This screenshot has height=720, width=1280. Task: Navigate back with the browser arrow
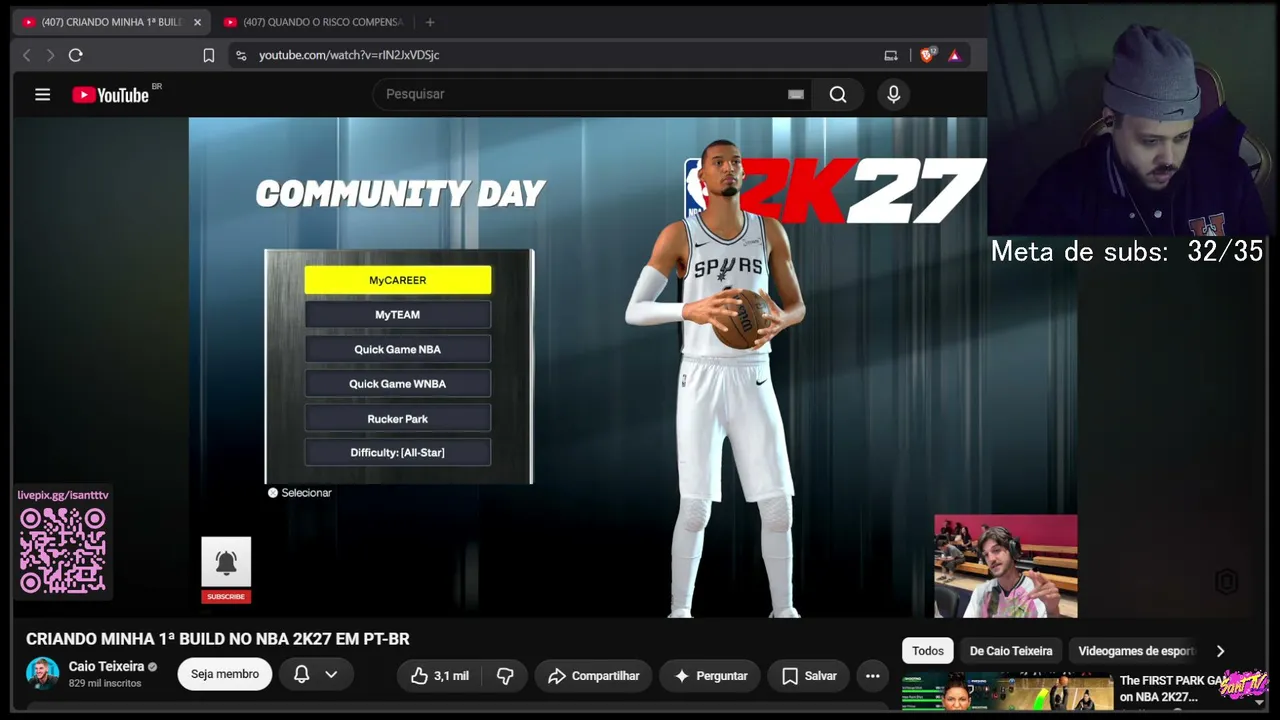(x=27, y=55)
